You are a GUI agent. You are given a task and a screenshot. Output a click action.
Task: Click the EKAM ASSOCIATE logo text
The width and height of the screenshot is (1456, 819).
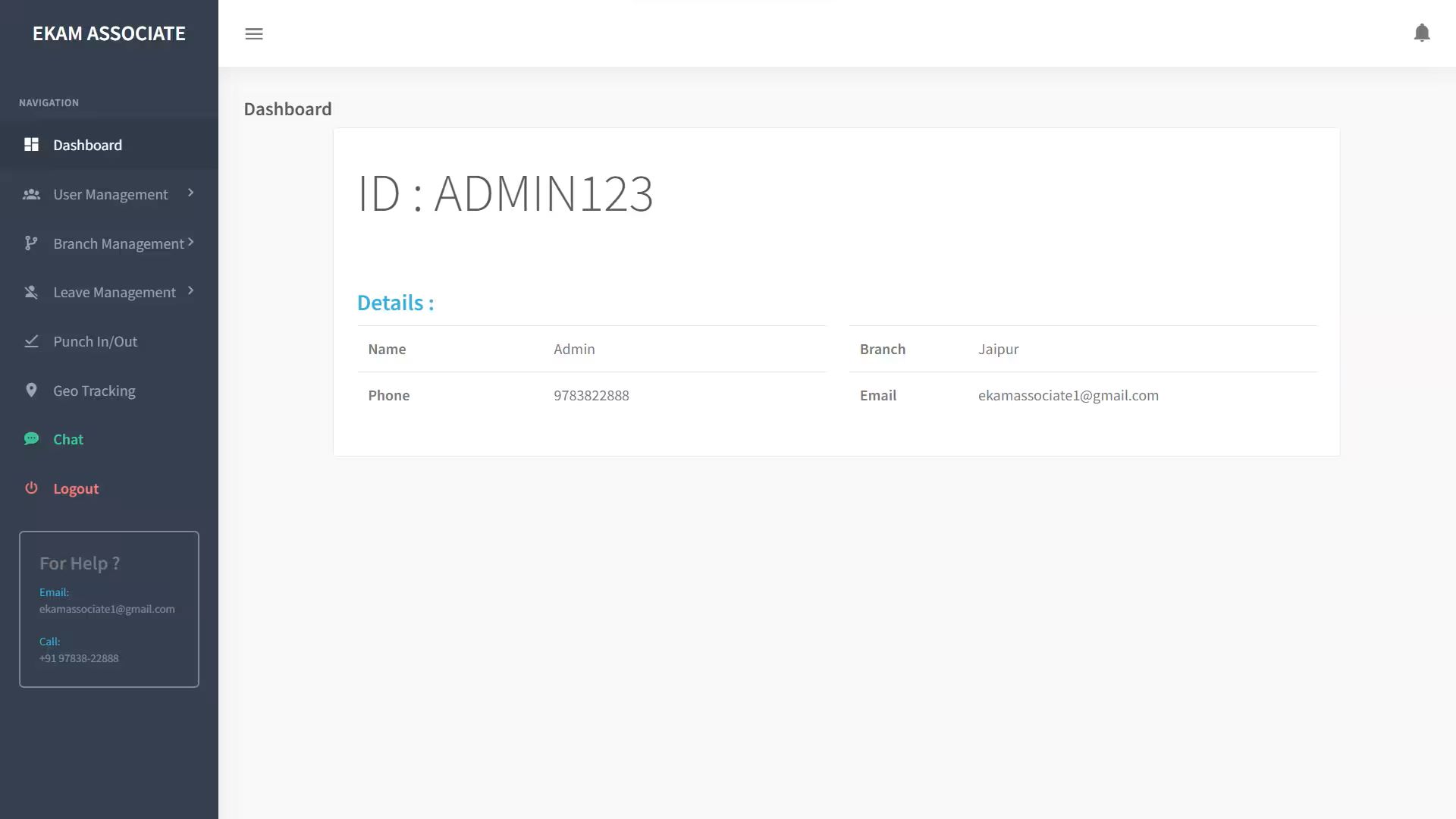coord(108,33)
